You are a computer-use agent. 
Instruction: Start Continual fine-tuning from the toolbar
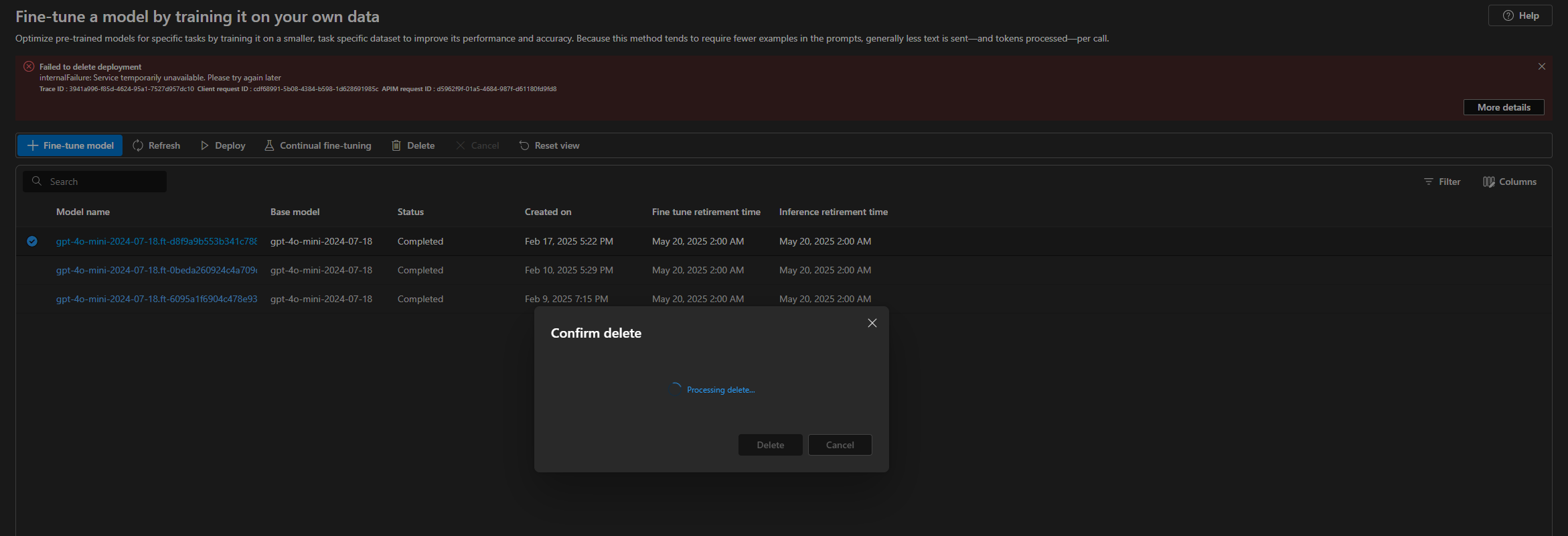(318, 145)
